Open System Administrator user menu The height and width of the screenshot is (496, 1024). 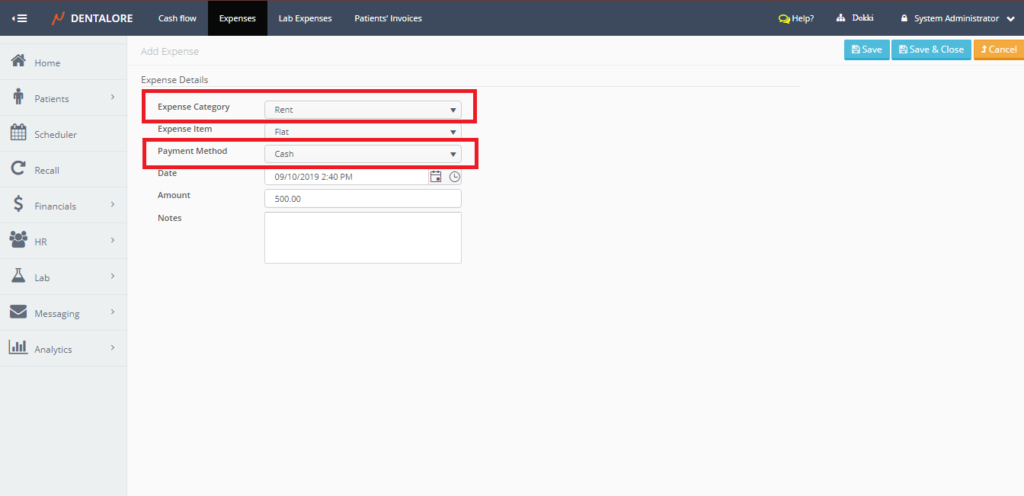pos(958,18)
